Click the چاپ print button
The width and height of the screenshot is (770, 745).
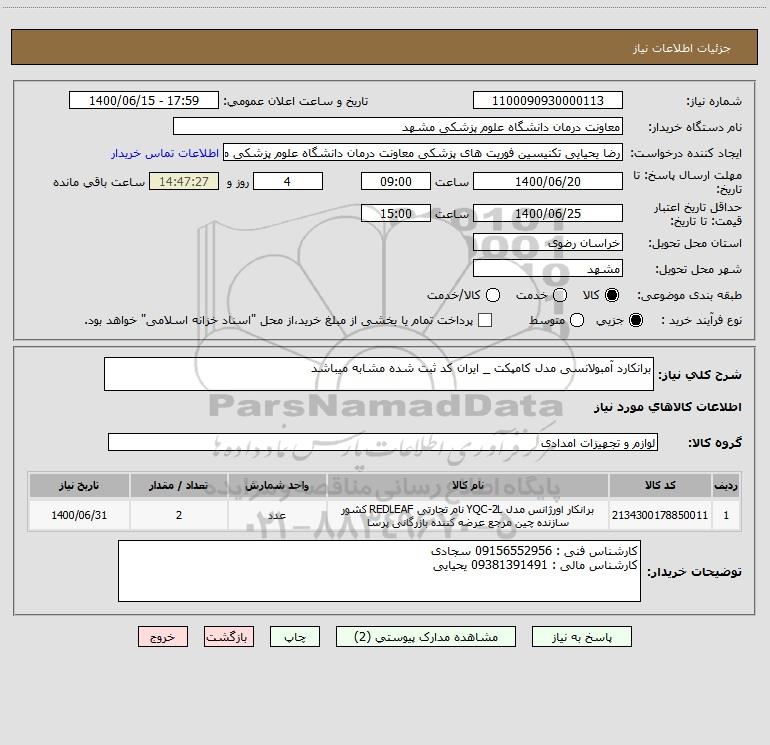[x=295, y=637]
